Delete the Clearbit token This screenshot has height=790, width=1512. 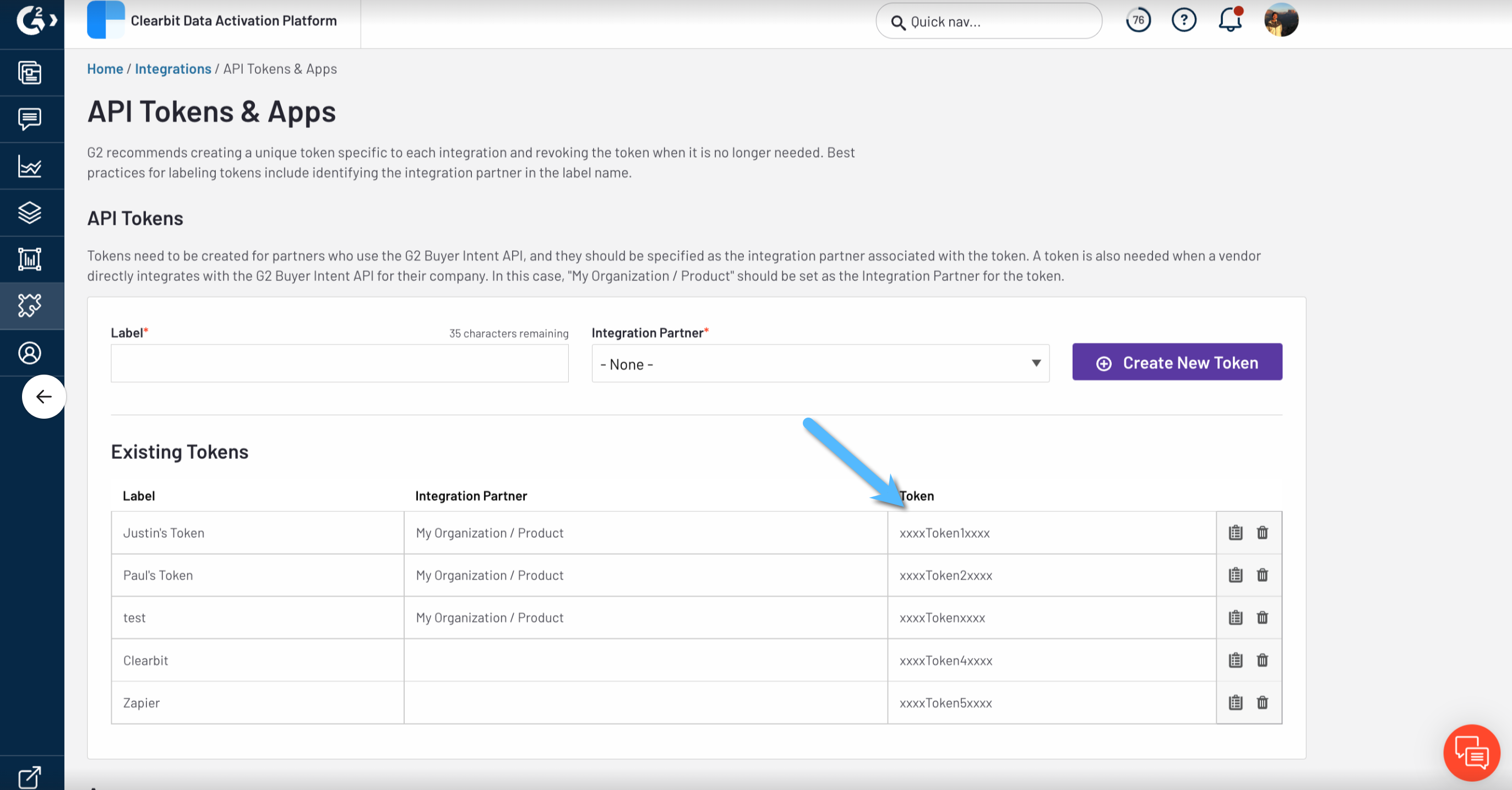point(1262,660)
